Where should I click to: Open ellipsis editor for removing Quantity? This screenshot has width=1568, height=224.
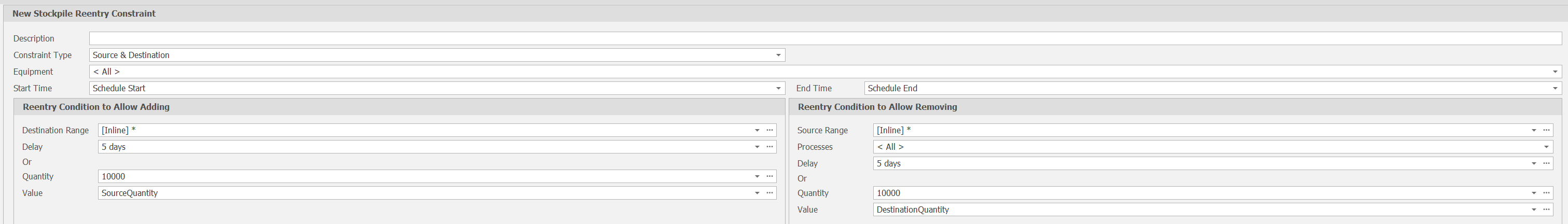pyautogui.click(x=1546, y=193)
